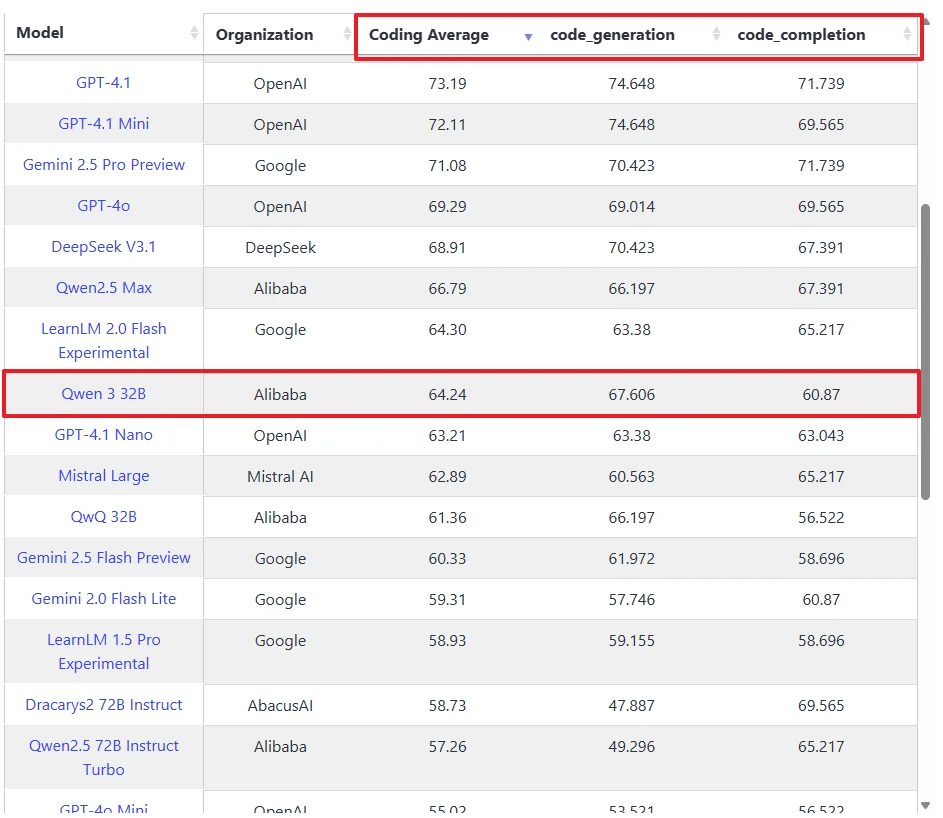This screenshot has height=818, width=943.
Task: Select the 64.30 coding average cell
Action: coord(447,329)
